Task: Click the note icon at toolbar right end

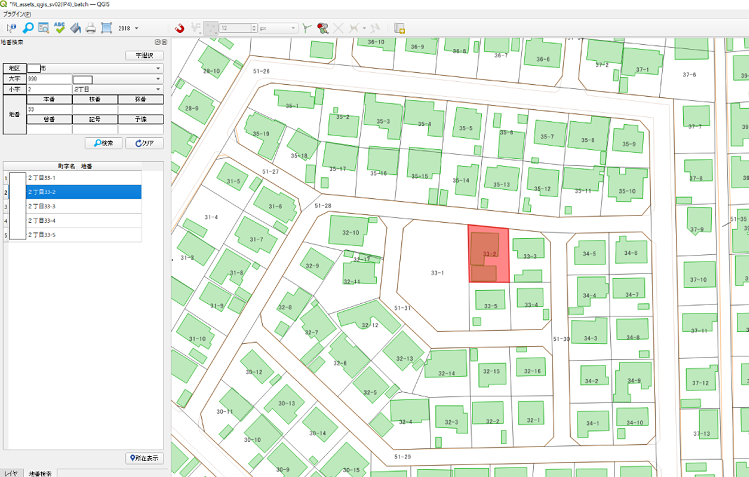Action: (x=399, y=28)
